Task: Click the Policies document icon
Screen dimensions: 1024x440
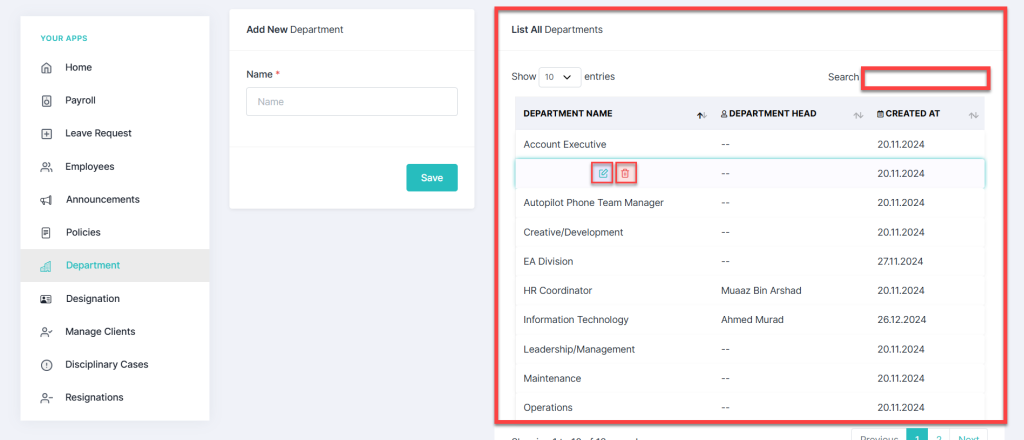Action: (x=46, y=233)
